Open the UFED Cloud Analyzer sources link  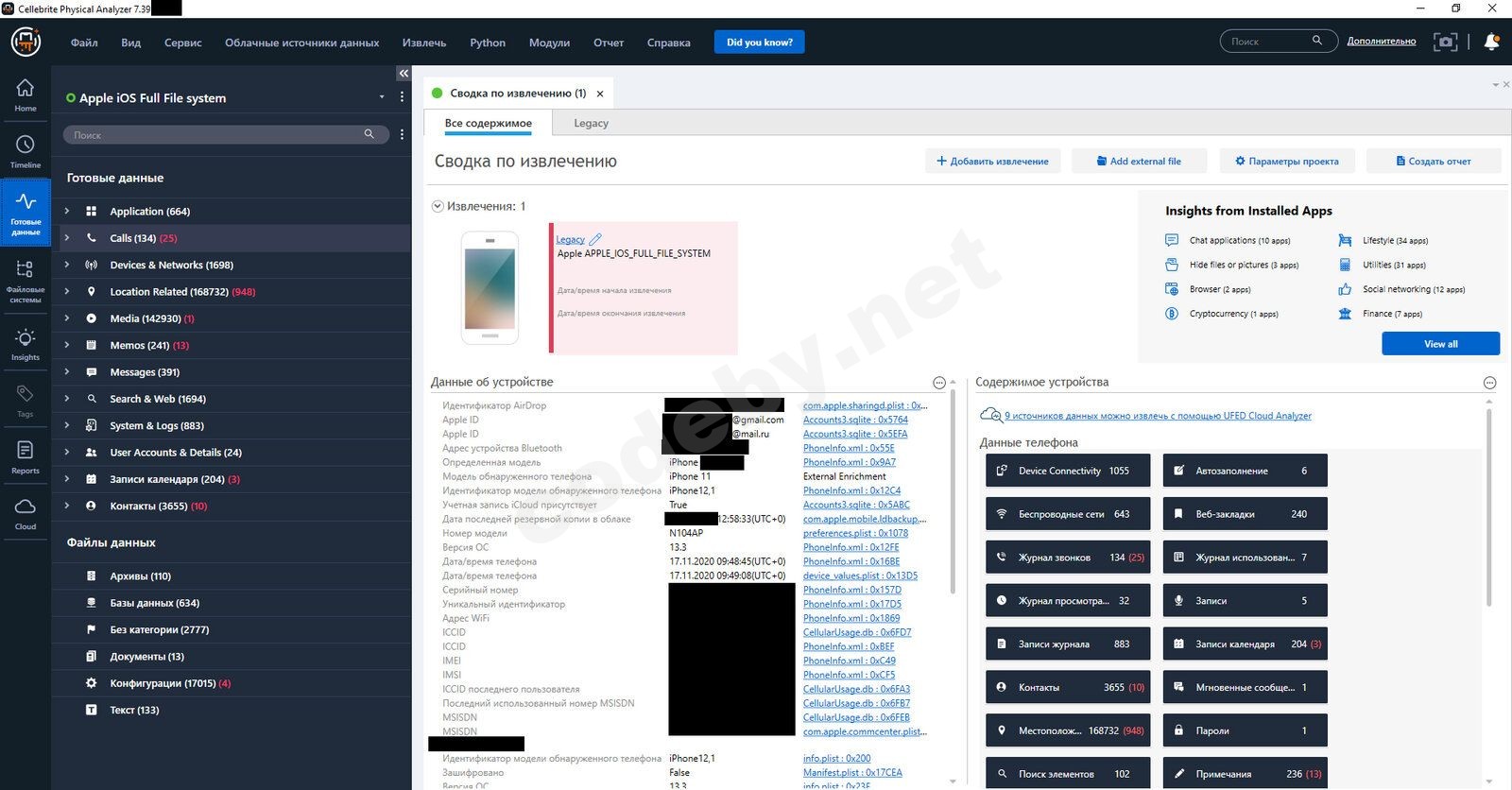1158,416
